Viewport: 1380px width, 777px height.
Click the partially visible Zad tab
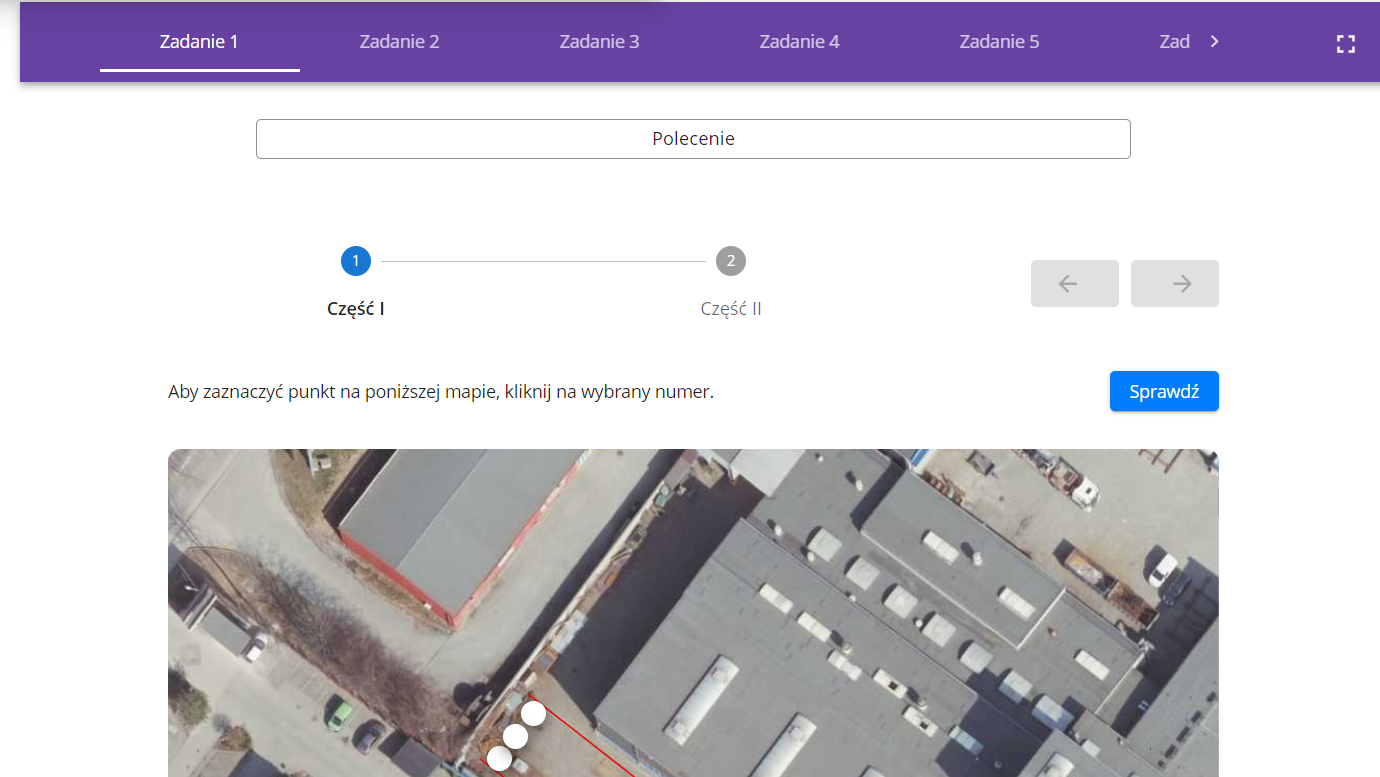click(x=1174, y=42)
